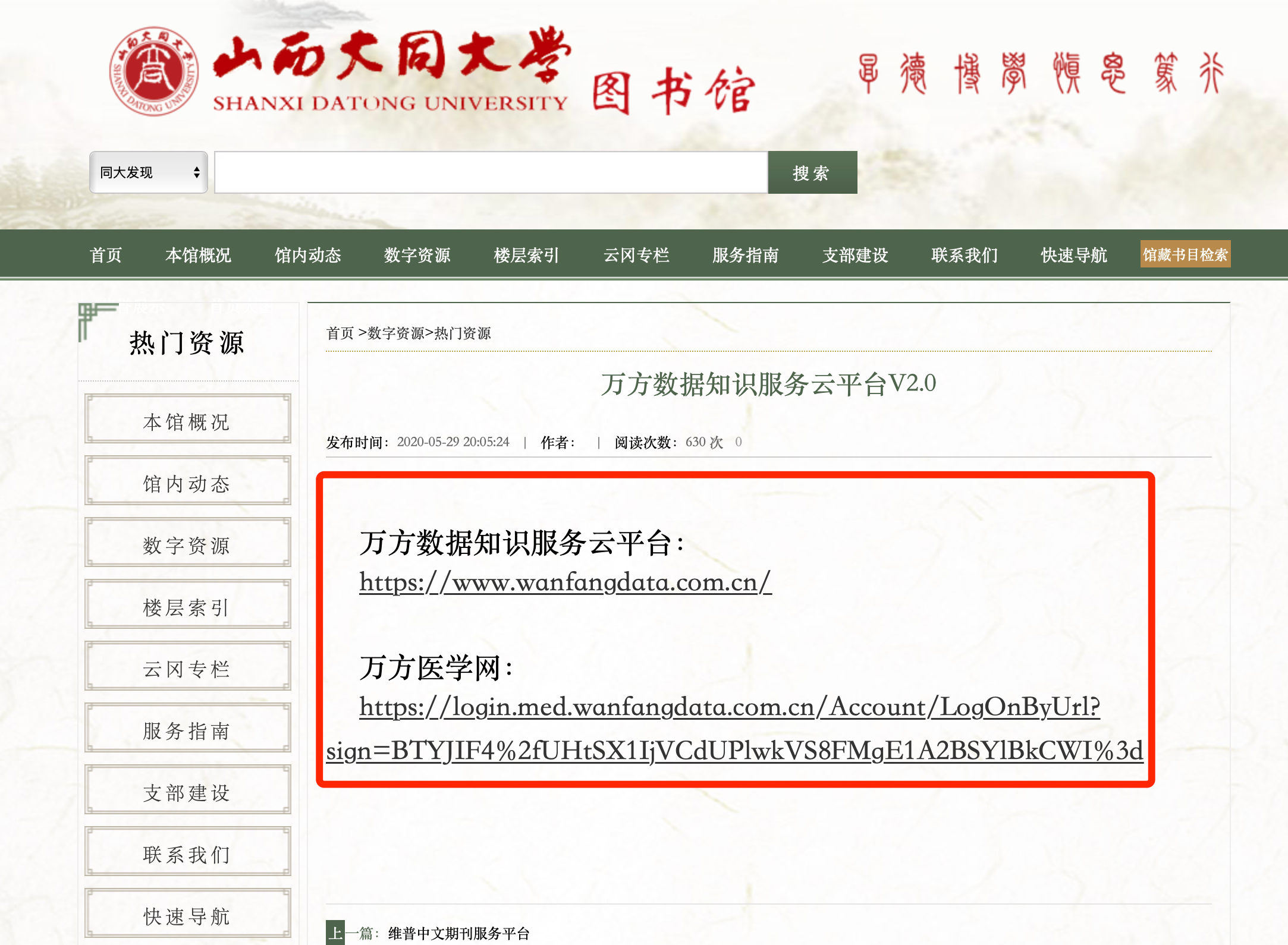Click the publish time 2020-05-29 20:05:24
This screenshot has width=1288, height=945.
[x=453, y=442]
